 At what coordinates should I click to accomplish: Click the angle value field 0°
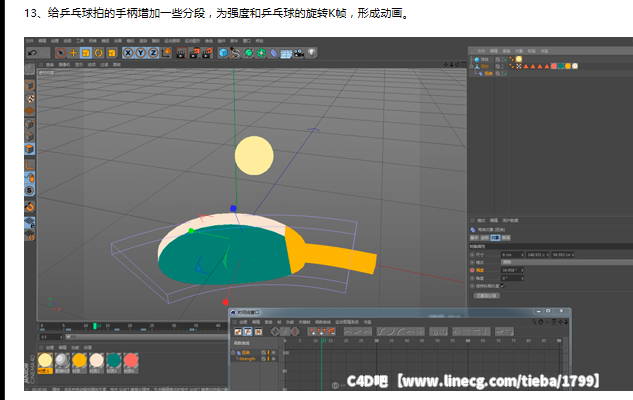click(x=512, y=278)
